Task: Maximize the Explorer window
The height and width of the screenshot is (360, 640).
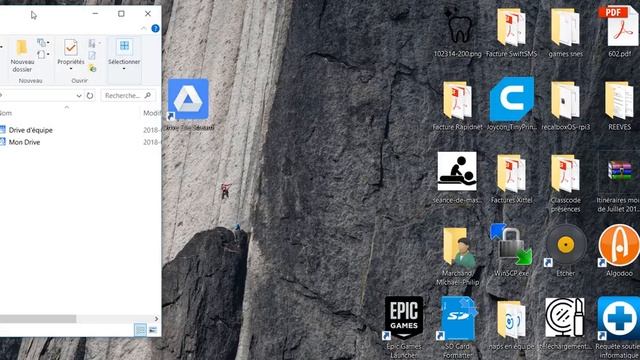Action: 121,13
